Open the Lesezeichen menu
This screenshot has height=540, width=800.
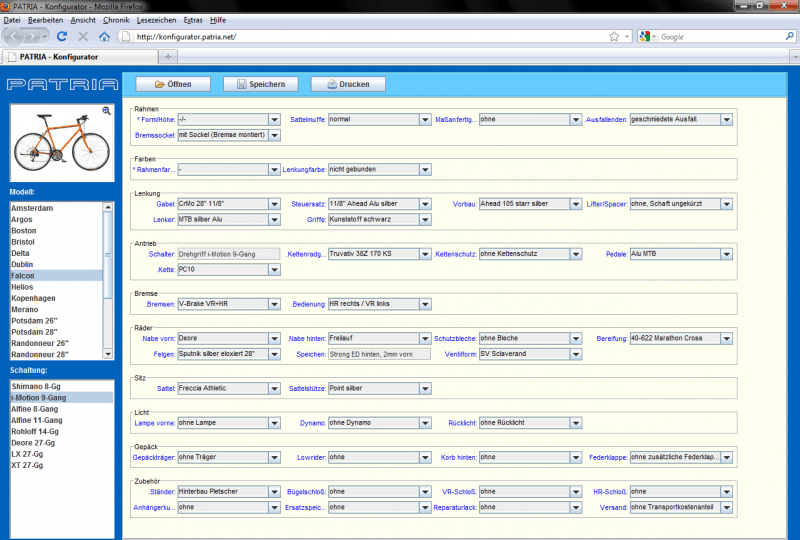point(156,20)
